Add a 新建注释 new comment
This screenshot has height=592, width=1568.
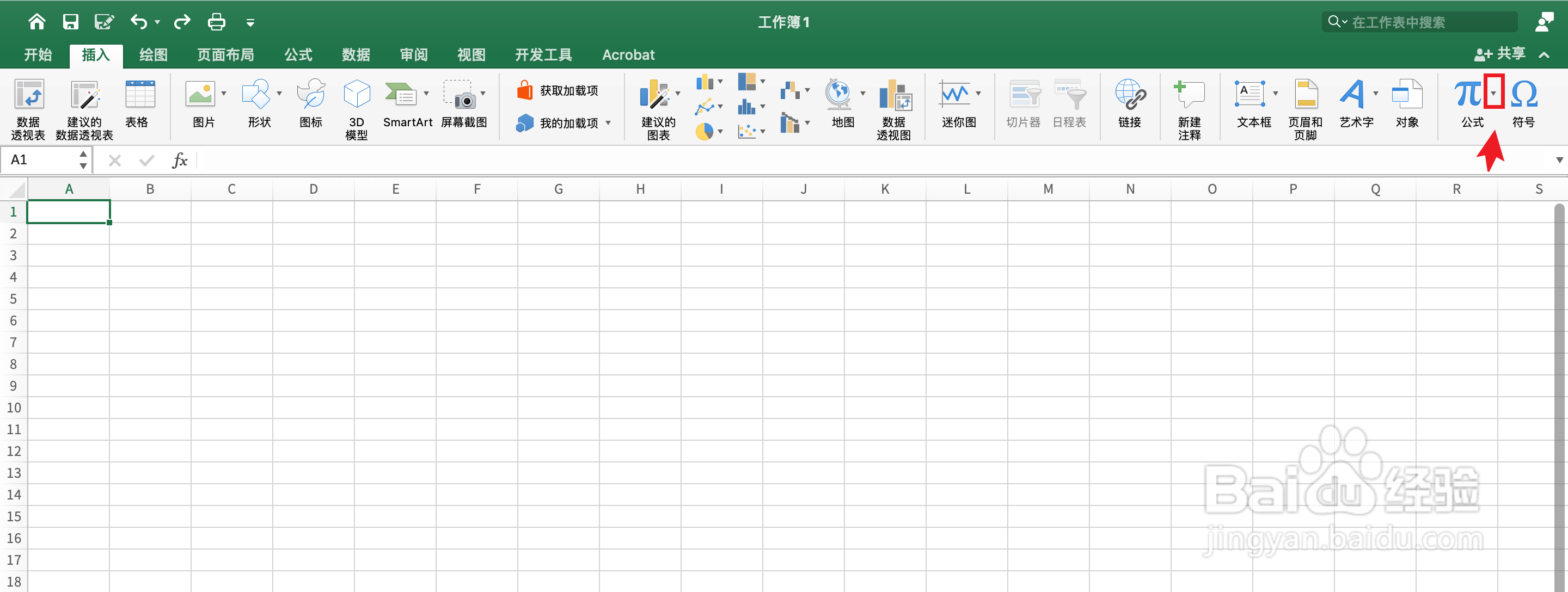[x=1189, y=109]
